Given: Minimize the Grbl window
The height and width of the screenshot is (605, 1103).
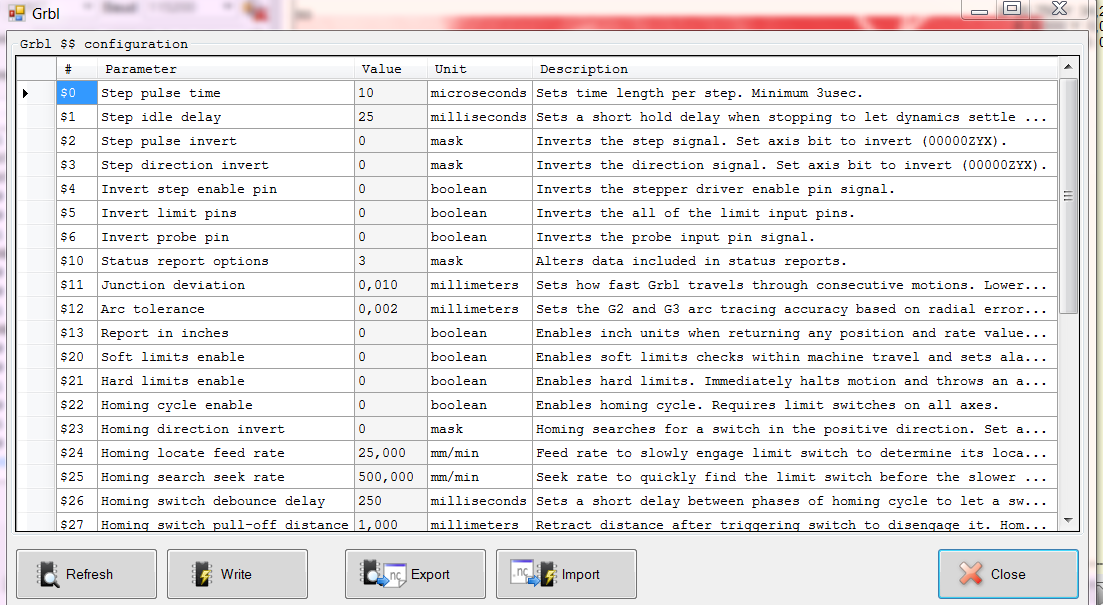Looking at the screenshot, I should (x=978, y=10).
